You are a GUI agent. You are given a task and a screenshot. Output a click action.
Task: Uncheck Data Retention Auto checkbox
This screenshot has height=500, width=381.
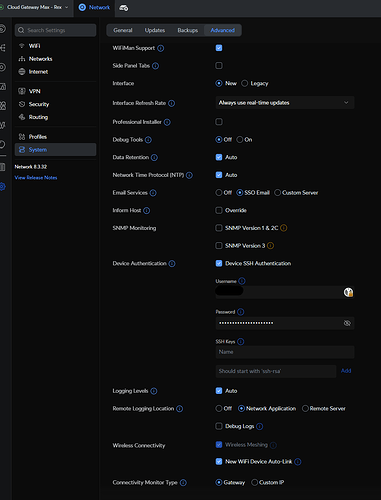point(219,157)
